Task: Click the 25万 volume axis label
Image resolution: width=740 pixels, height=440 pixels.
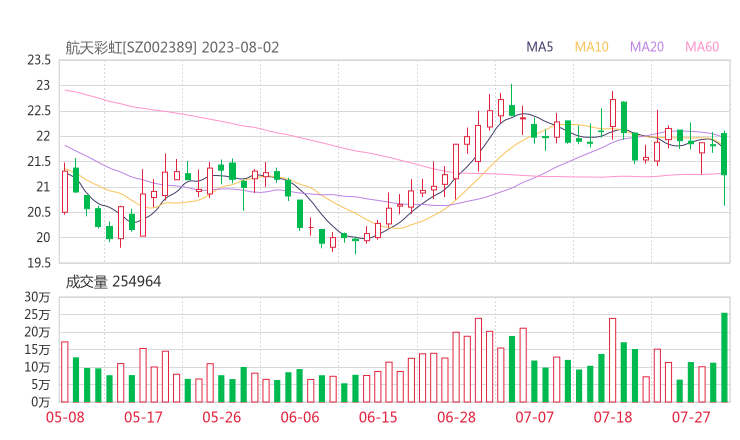Action: click(x=37, y=314)
